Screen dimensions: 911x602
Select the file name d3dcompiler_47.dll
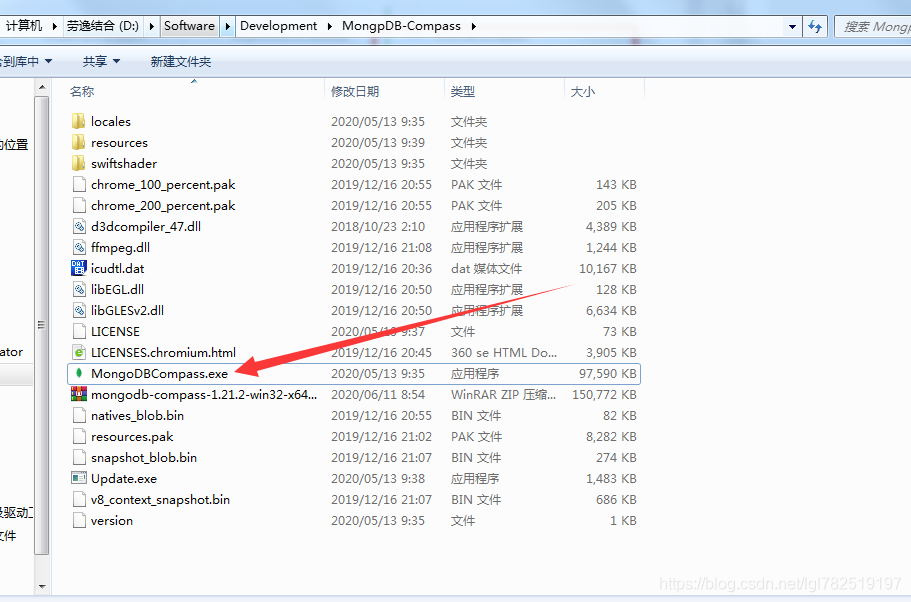[146, 227]
